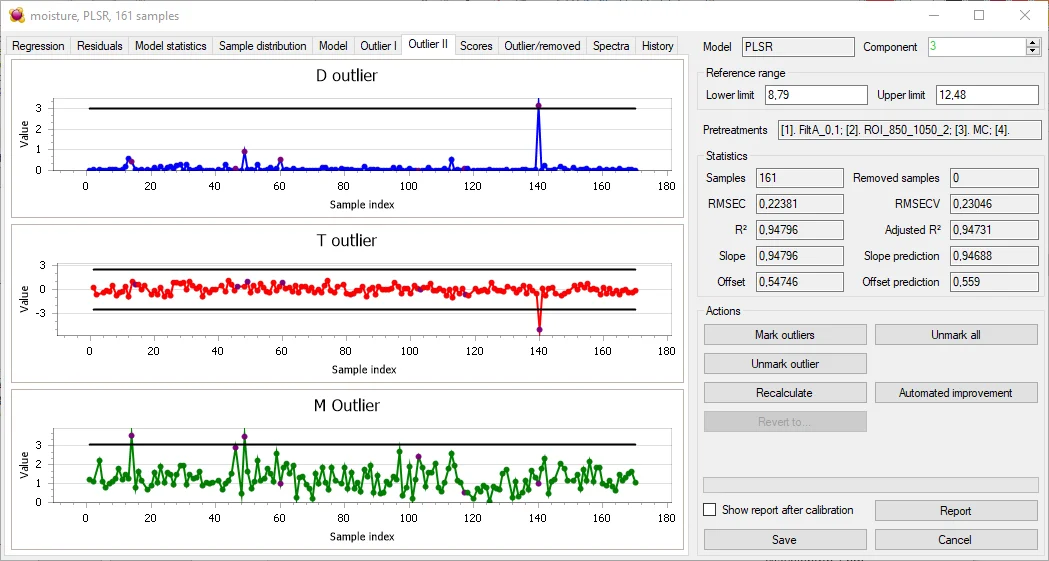View the Spectra tab
Image resolution: width=1049 pixels, height=561 pixels.
[611, 46]
